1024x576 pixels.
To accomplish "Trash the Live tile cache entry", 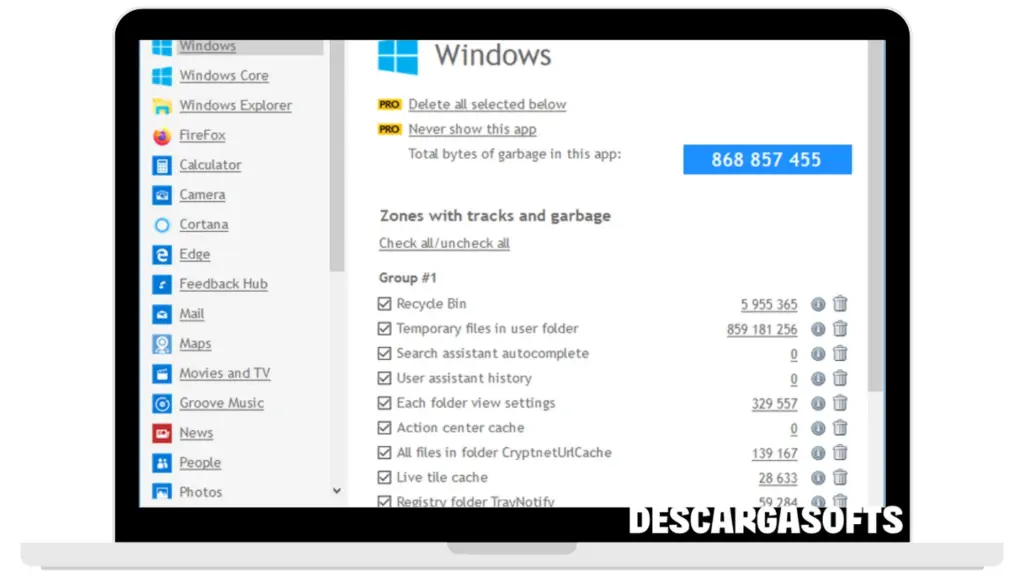I will pyautogui.click(x=840, y=477).
